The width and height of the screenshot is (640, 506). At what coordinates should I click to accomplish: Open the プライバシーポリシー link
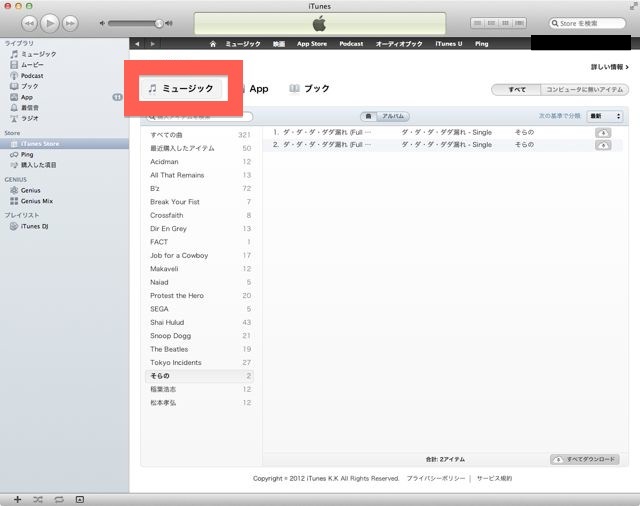click(x=436, y=478)
